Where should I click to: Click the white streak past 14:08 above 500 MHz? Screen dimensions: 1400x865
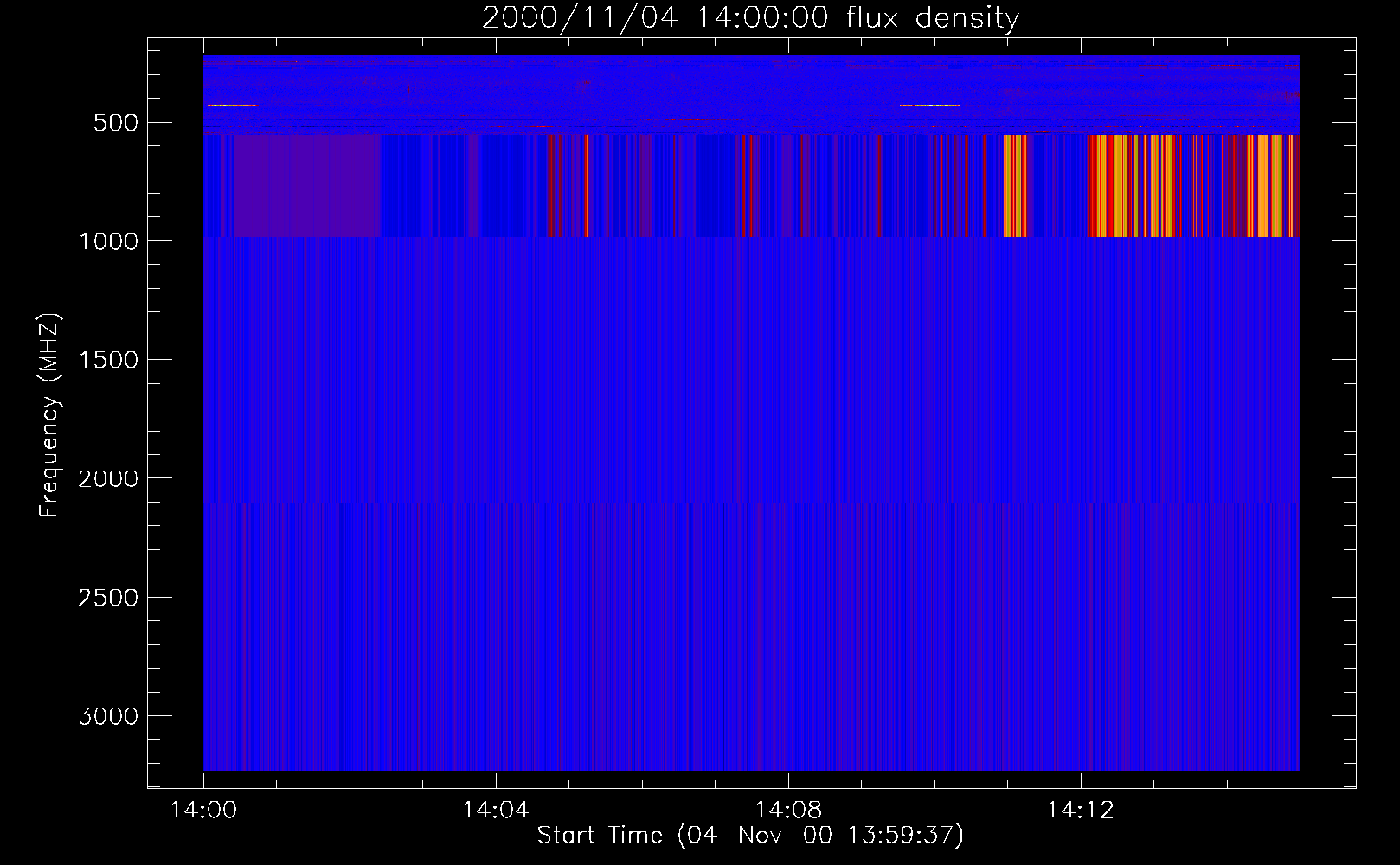[x=930, y=105]
